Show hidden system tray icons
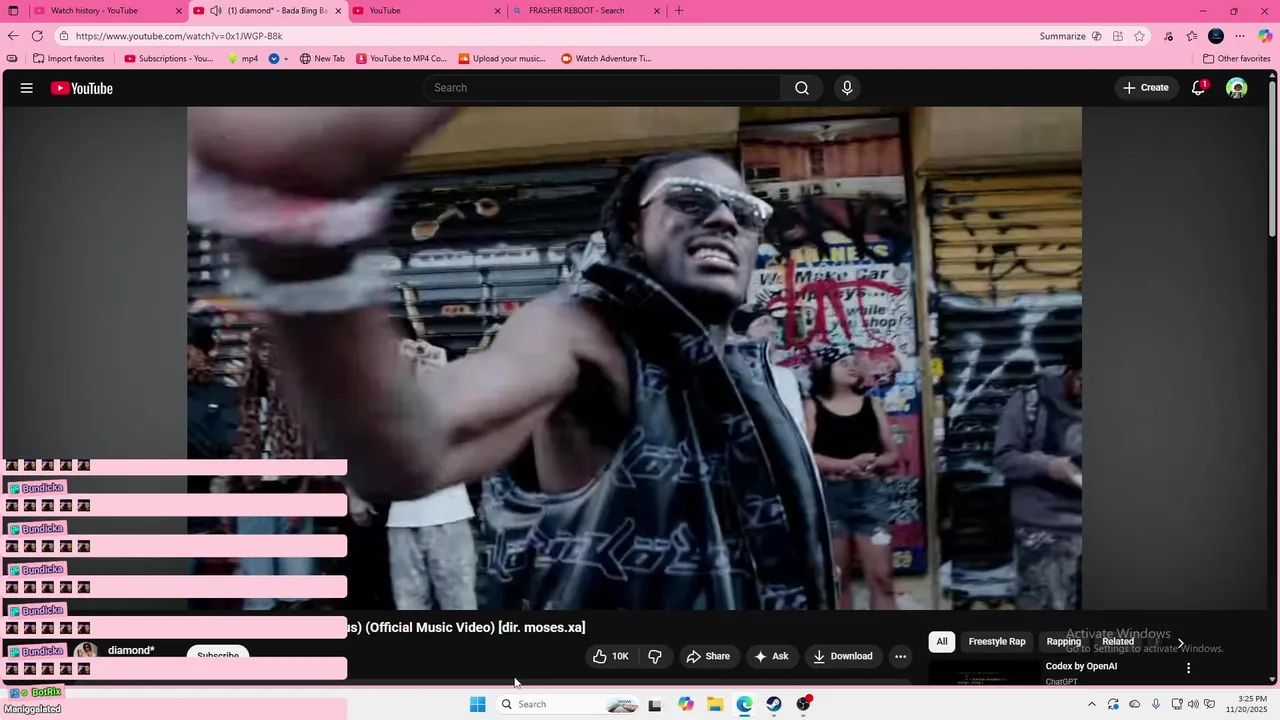The image size is (1280, 720). point(1091,704)
